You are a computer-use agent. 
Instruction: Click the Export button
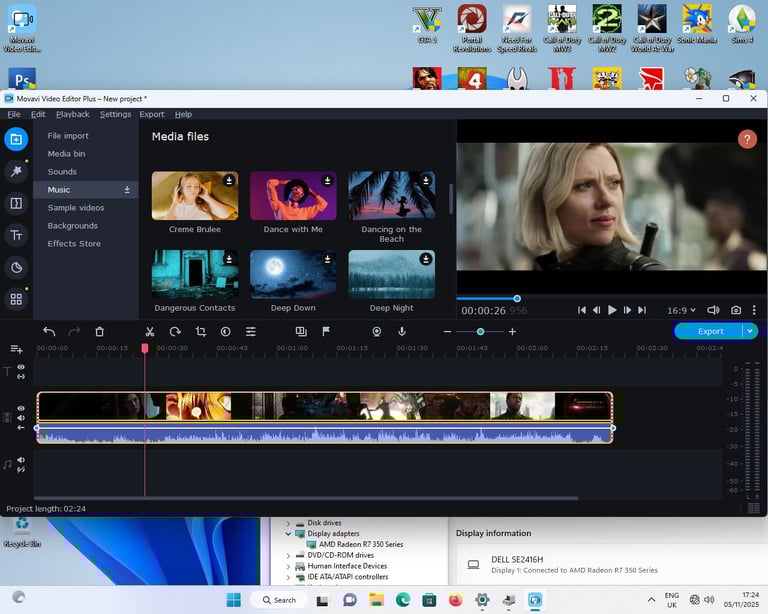[710, 331]
